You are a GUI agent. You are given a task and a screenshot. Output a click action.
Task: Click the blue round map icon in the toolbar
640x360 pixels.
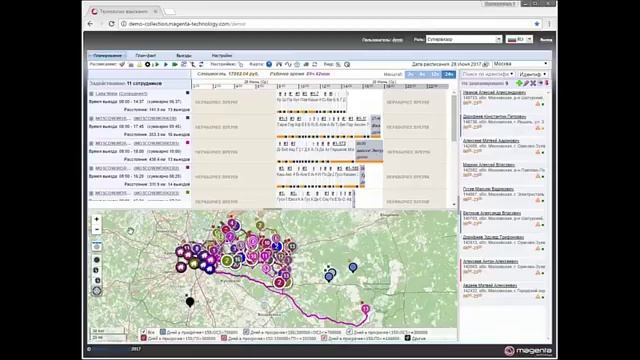269,64
